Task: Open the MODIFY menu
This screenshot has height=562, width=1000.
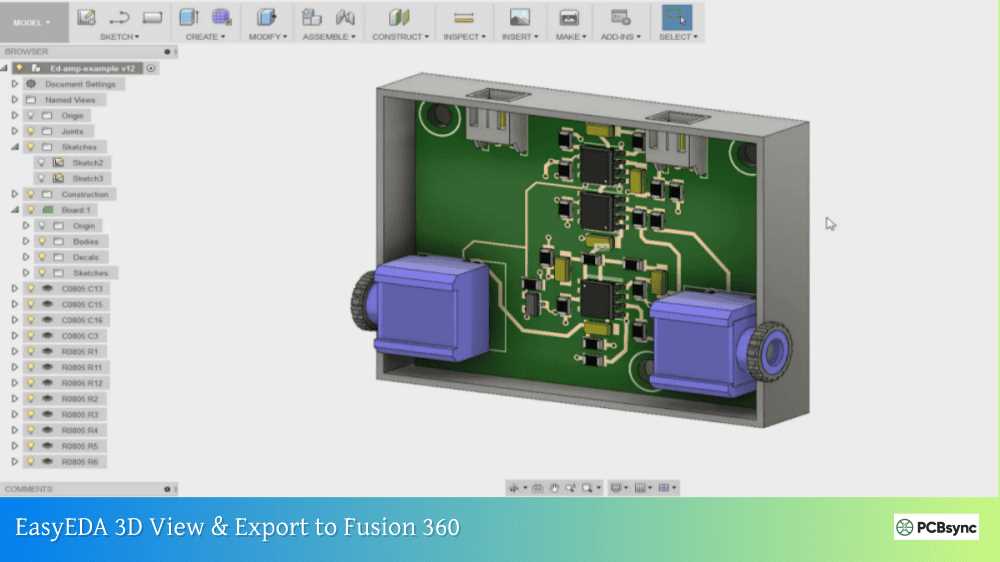Action: [x=268, y=37]
